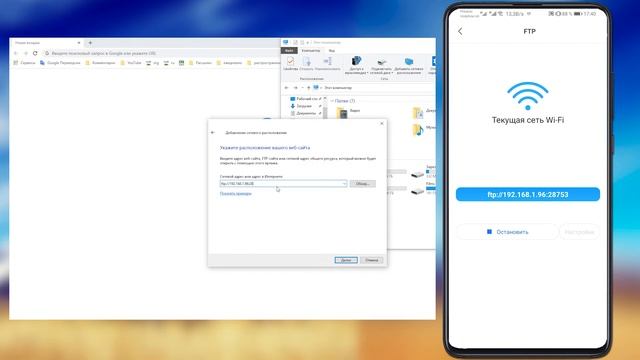Open the Файл tab in Explorer
The height and width of the screenshot is (360, 640).
289,51
